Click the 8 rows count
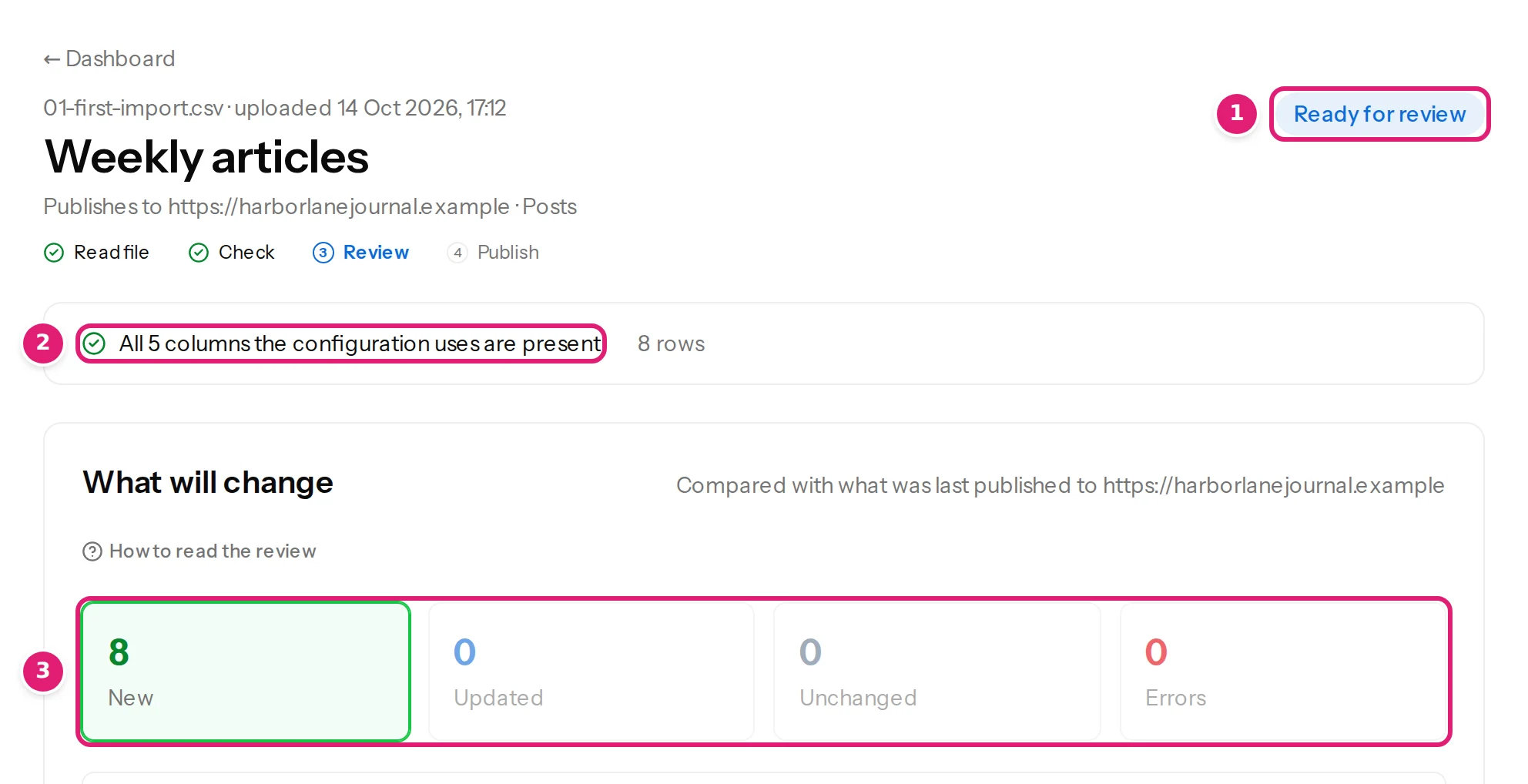Viewport: 1528px width, 784px height. [671, 343]
